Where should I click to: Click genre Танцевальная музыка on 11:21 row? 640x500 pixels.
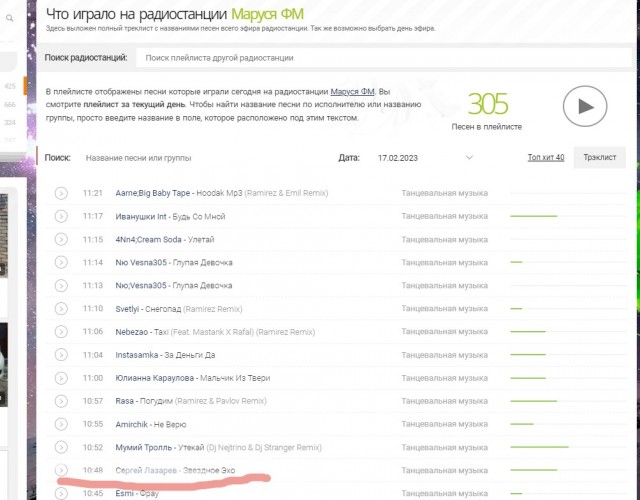point(444,193)
